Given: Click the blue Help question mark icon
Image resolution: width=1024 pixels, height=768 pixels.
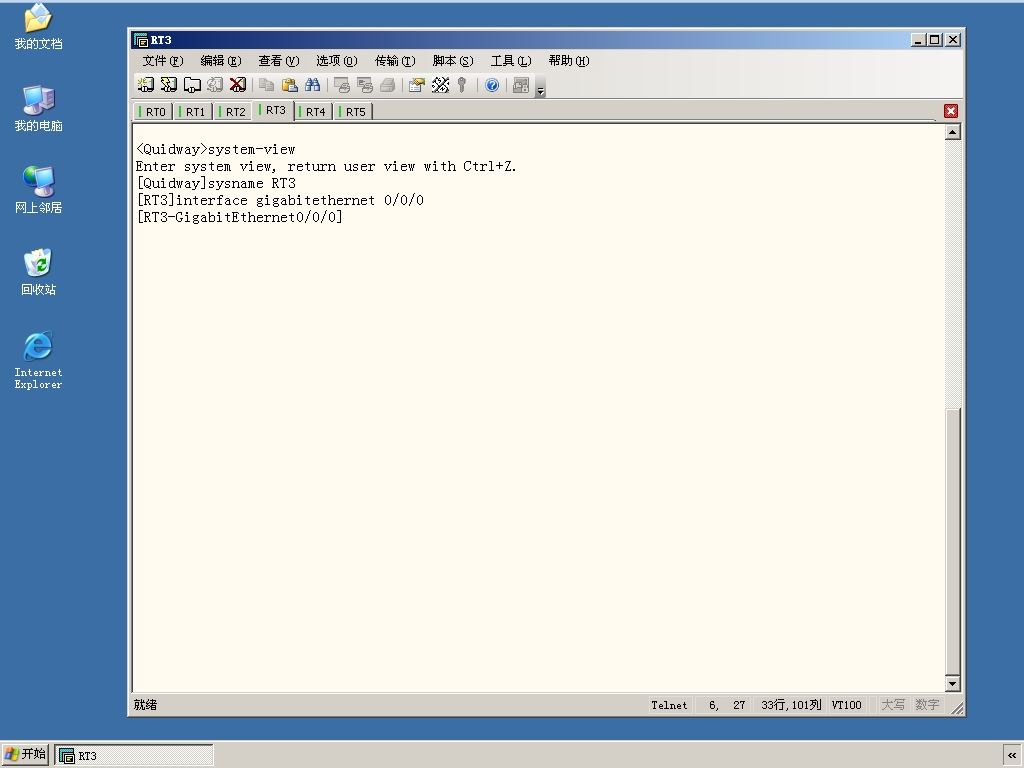Looking at the screenshot, I should [492, 85].
